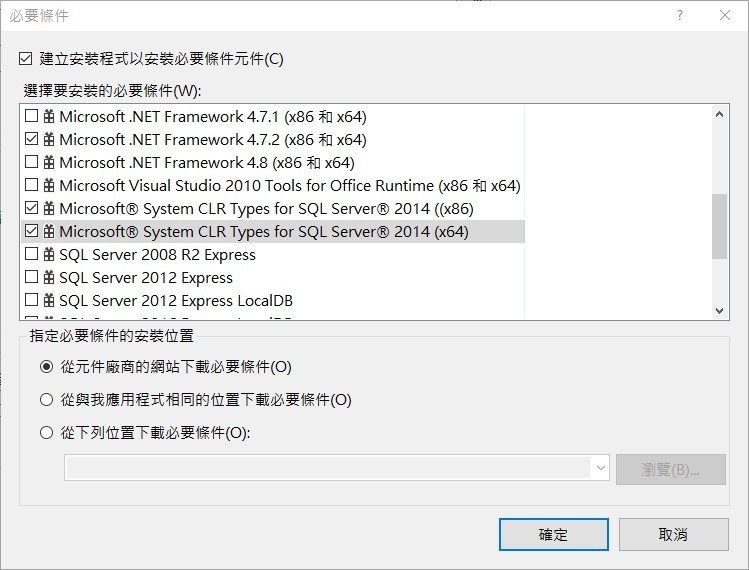Image resolution: width=749 pixels, height=570 pixels.
Task: Click package icon of Visual Studio 2010 Tools row
Action: (x=49, y=185)
